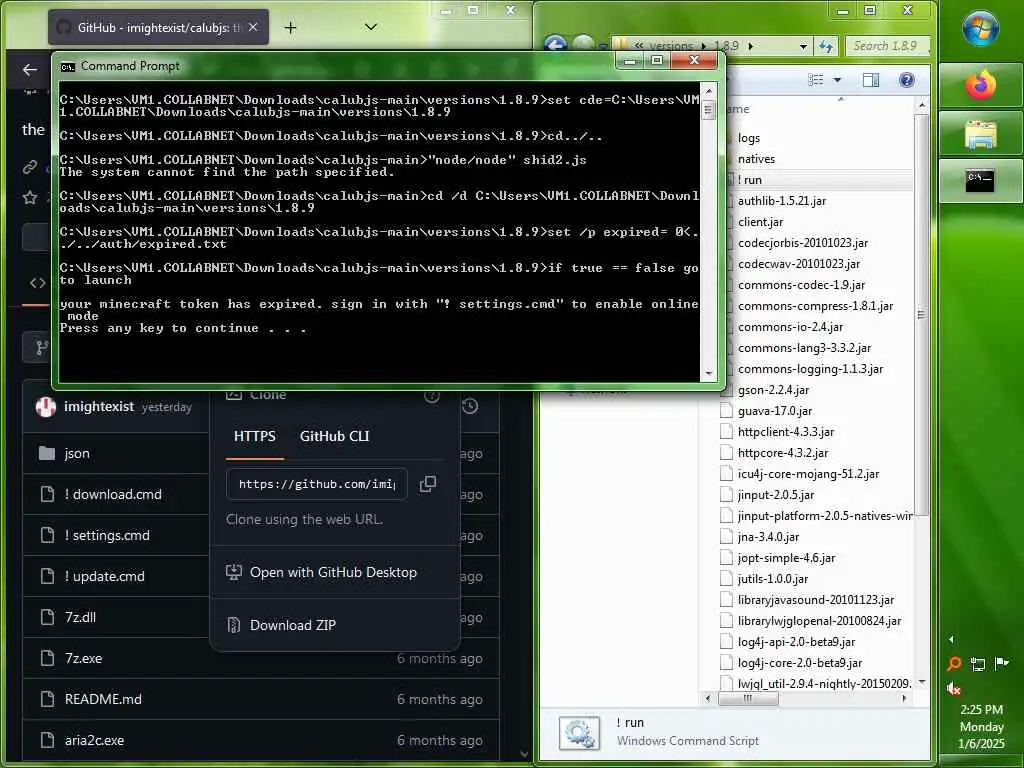Open Windows Explorer from the taskbar
The width and height of the screenshot is (1024, 768).
click(x=981, y=135)
